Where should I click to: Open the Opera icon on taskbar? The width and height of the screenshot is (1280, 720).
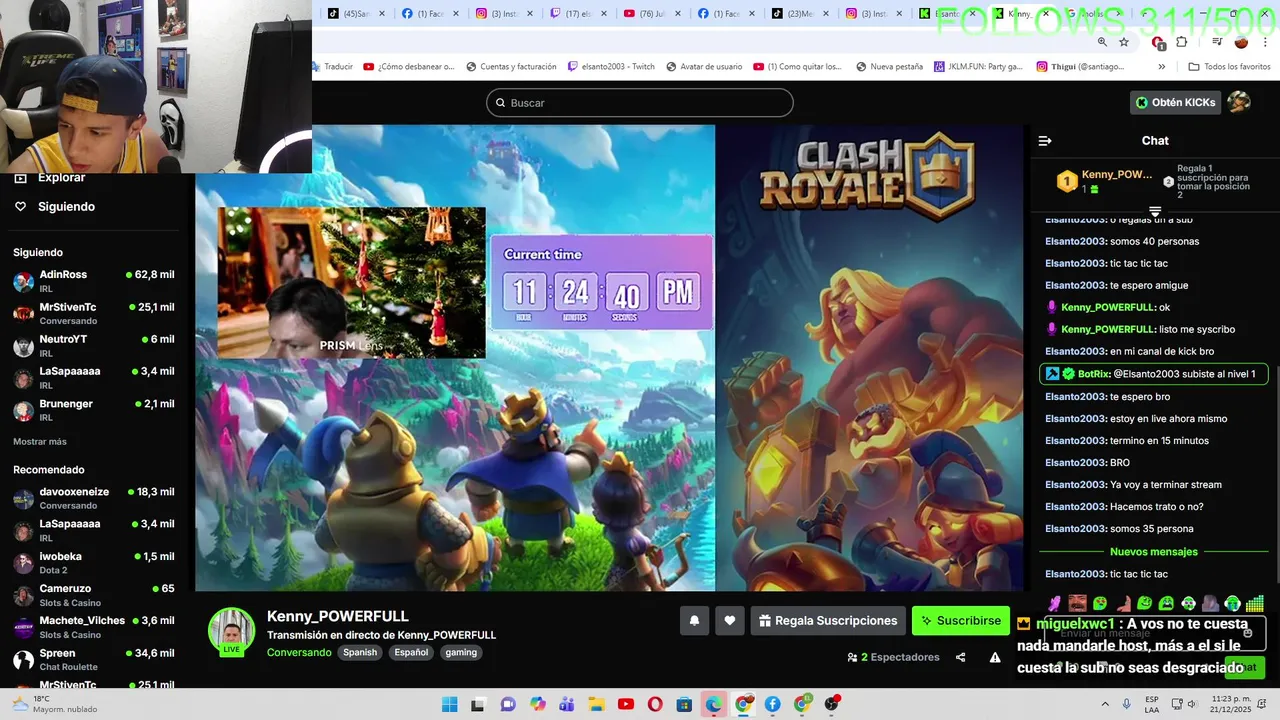coord(655,705)
